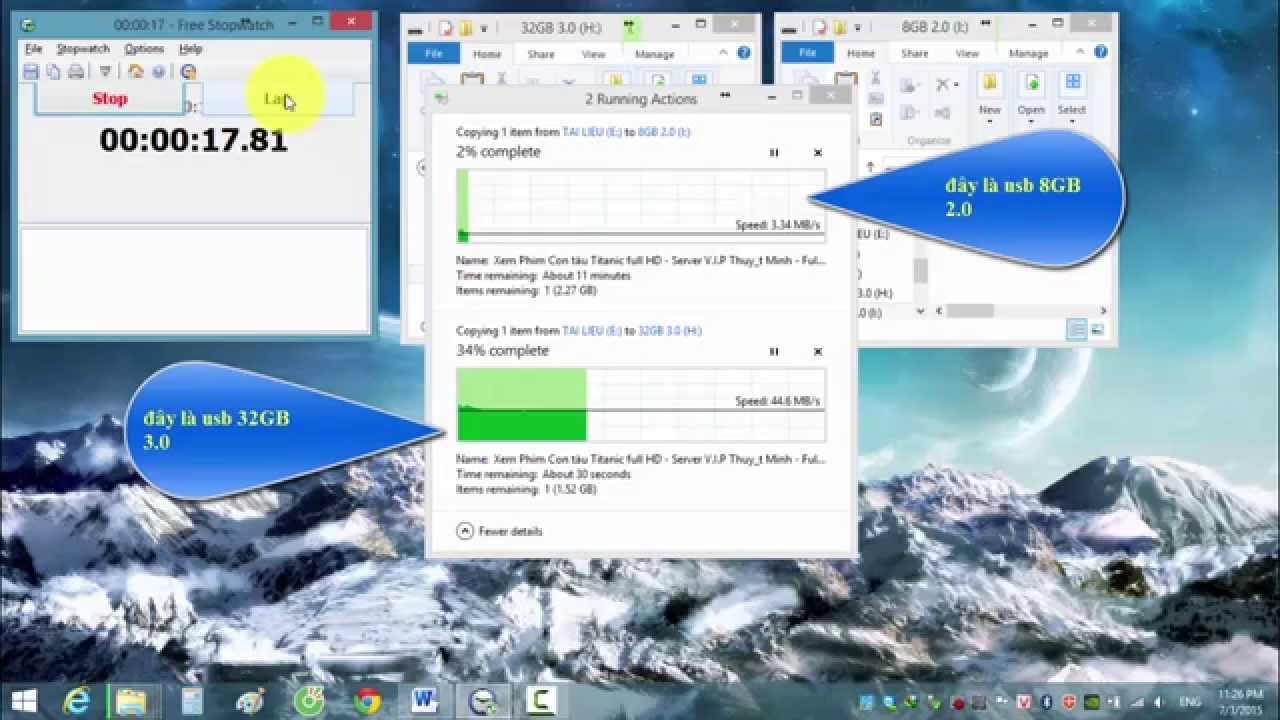
Task: Launch Internet Explorer from the taskbar
Action: tap(78, 701)
